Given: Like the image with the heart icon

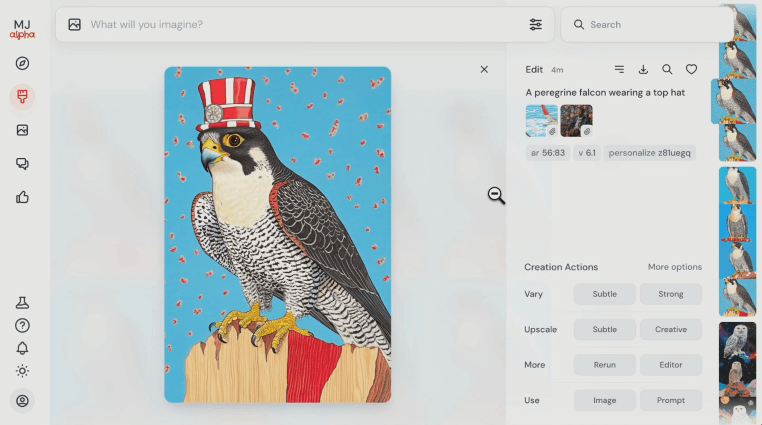Looking at the screenshot, I should click(x=691, y=70).
